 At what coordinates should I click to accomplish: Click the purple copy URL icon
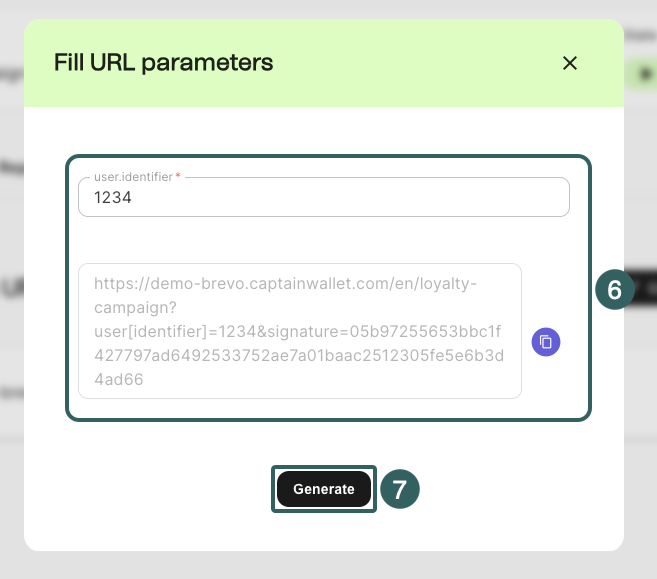click(546, 342)
